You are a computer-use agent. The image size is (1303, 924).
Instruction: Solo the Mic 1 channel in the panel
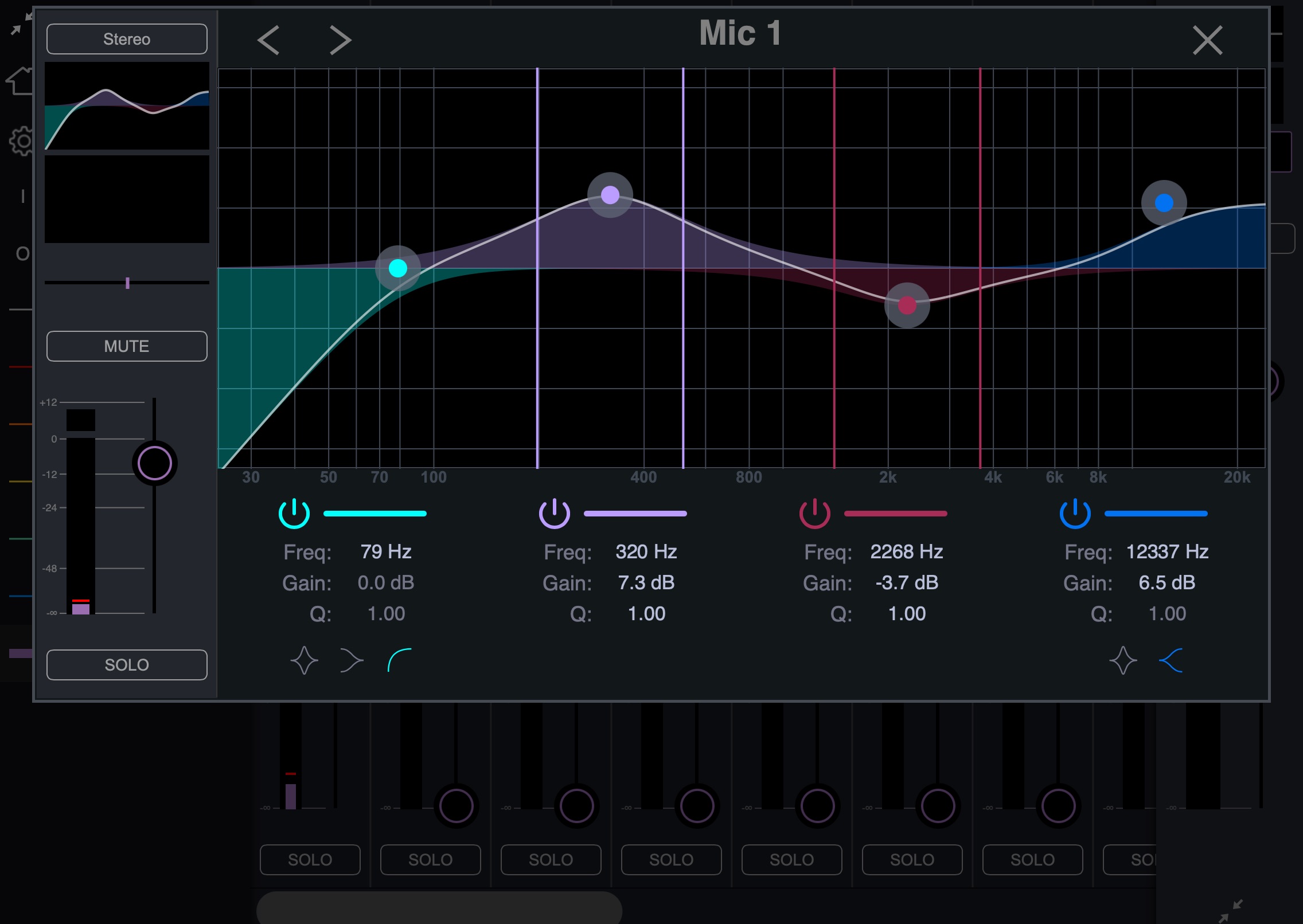tap(127, 665)
